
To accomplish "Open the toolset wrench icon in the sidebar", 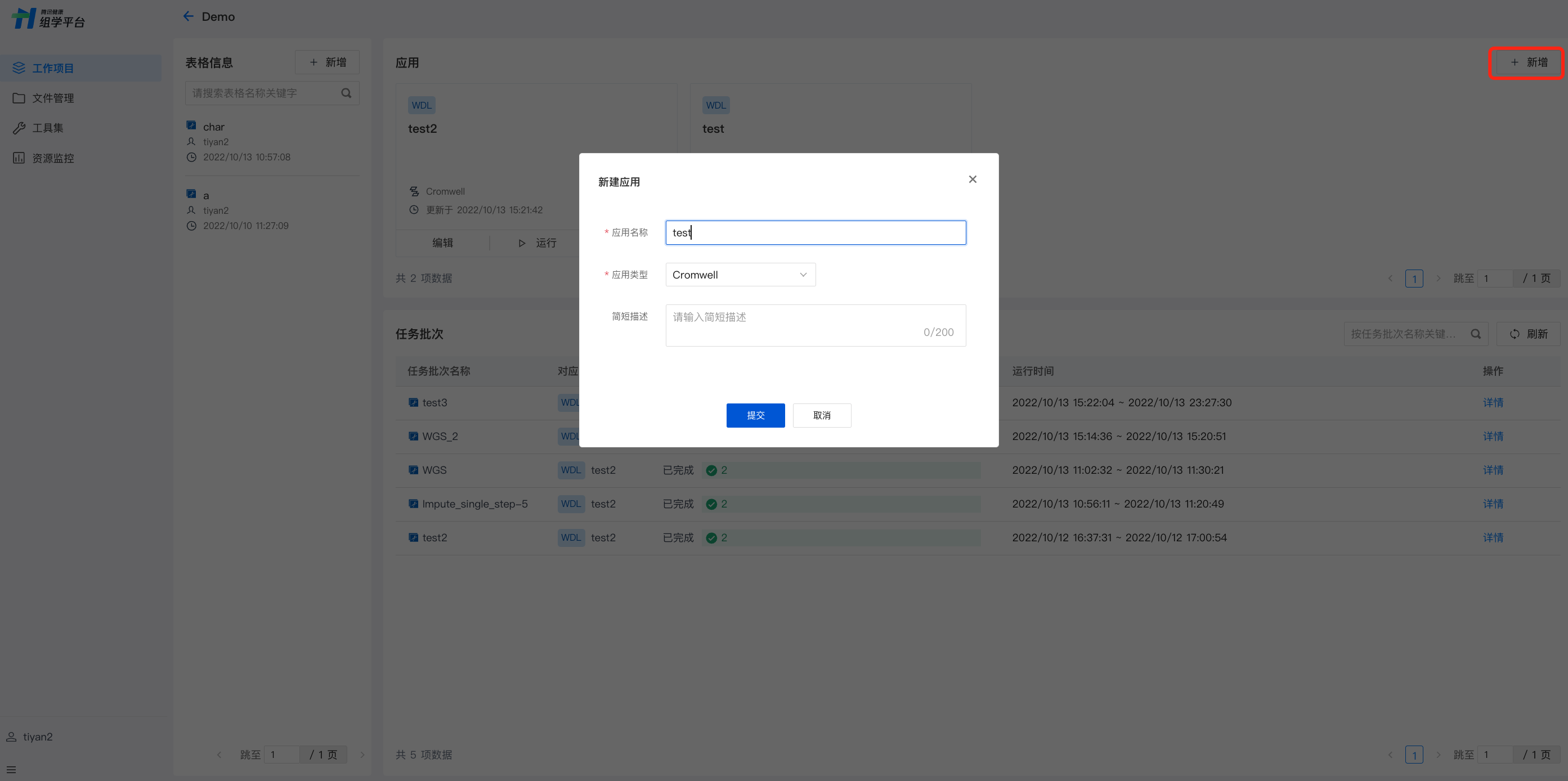I will [x=19, y=128].
